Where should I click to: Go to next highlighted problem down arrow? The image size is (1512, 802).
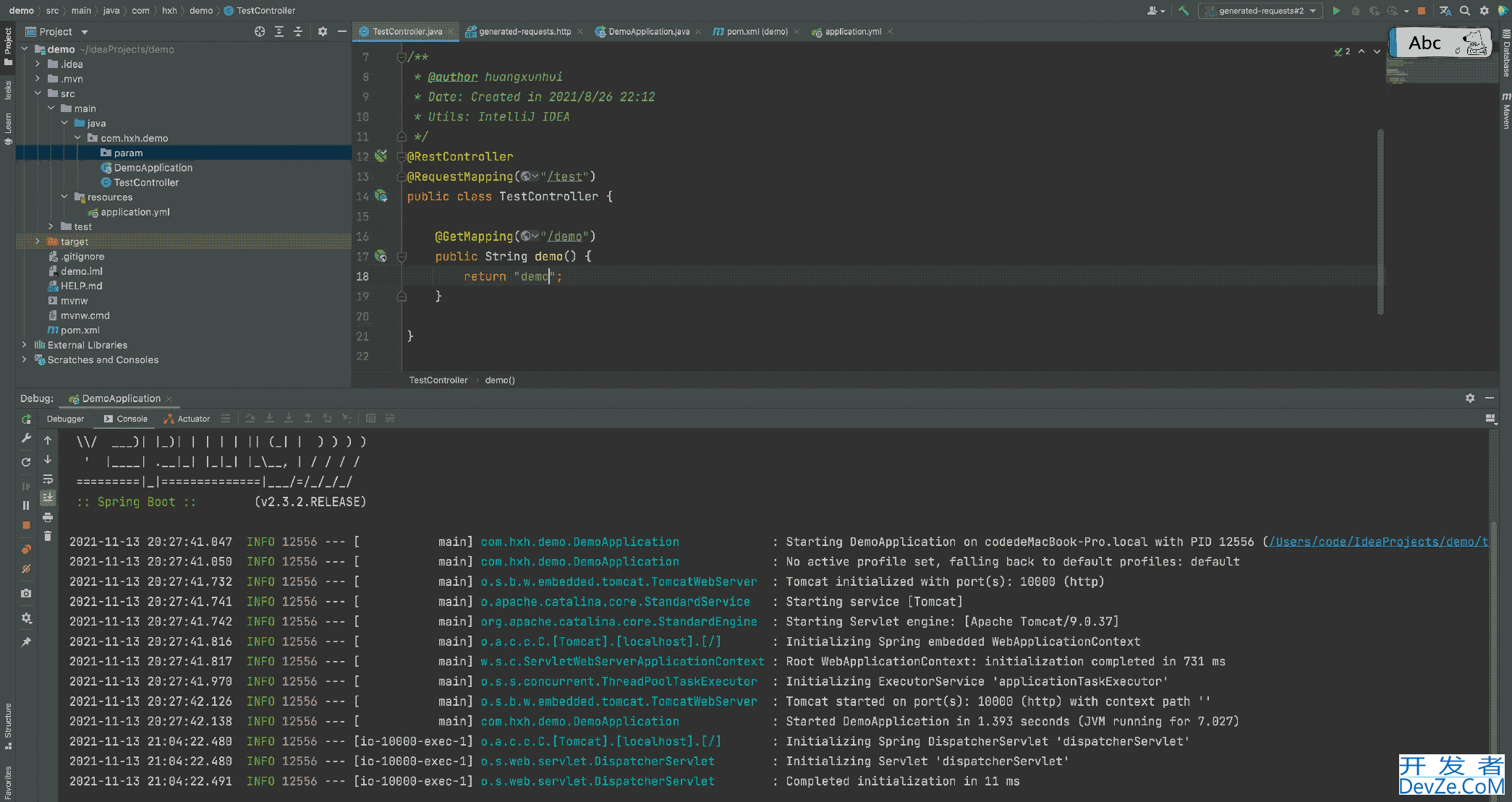pos(1377,51)
